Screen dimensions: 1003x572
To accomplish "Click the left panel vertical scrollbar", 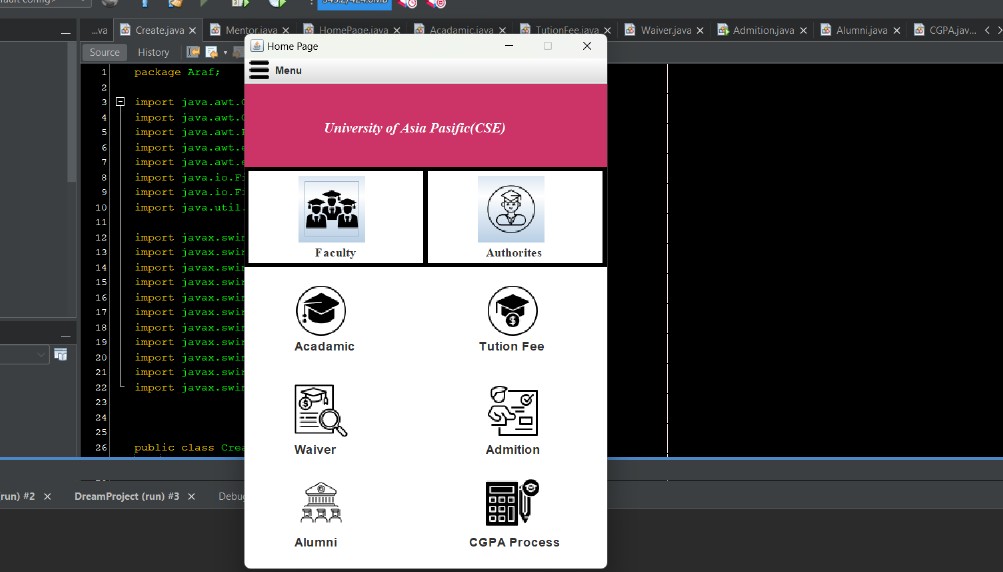I will [72, 113].
